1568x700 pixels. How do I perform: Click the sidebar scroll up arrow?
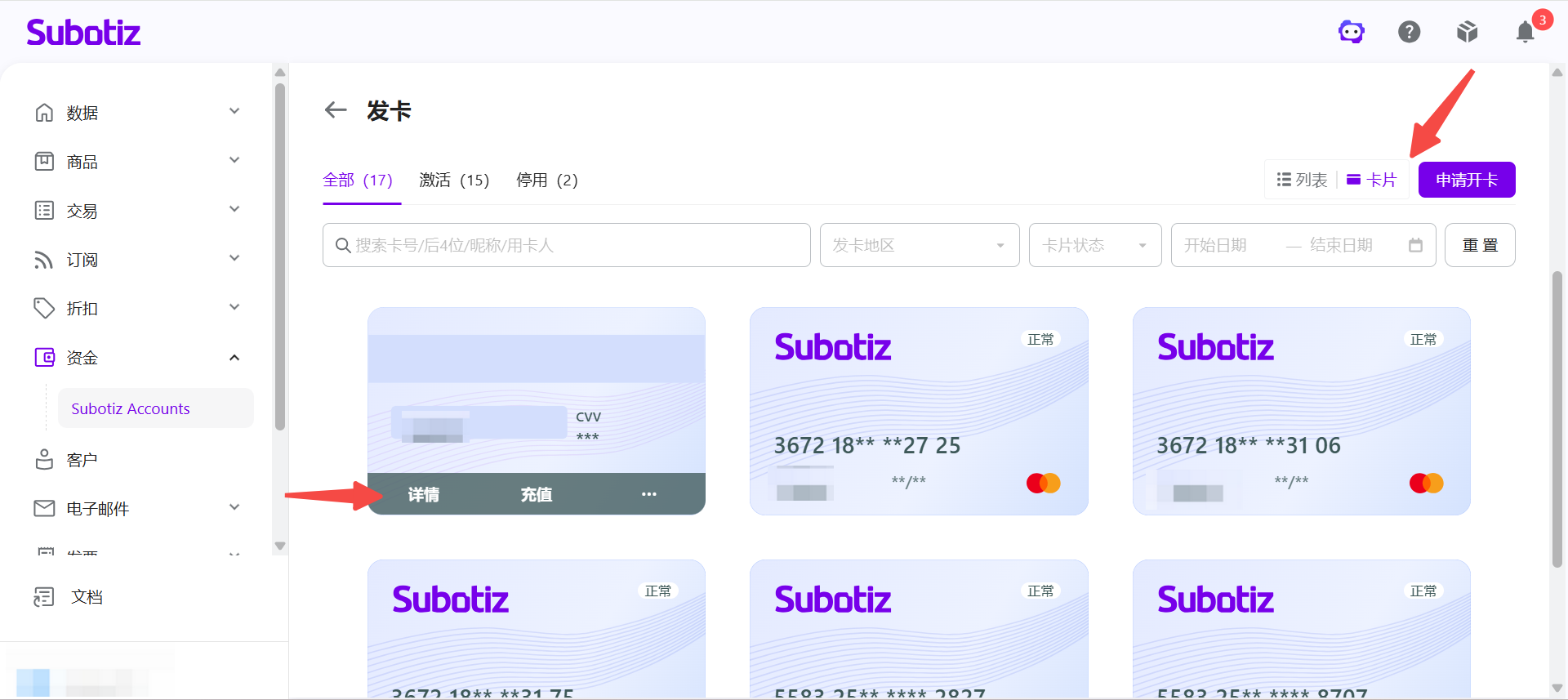[x=280, y=72]
